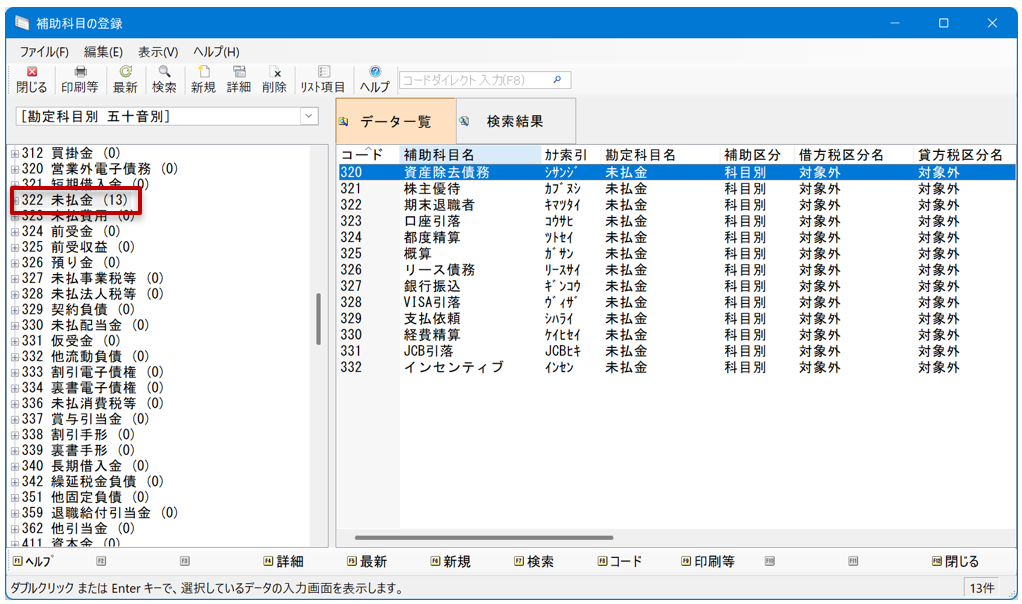Click the F12 閉じる function key button
The image size is (1022, 604).
(956, 562)
